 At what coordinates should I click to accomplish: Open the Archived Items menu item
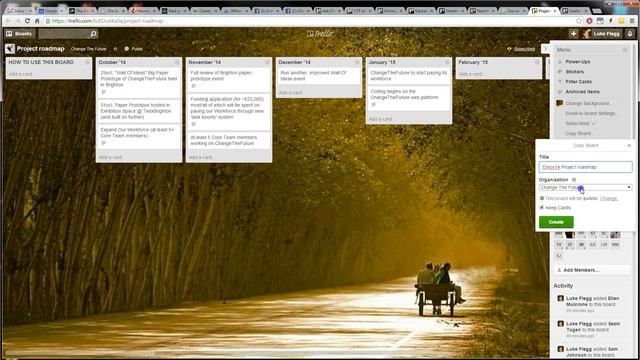(x=582, y=92)
